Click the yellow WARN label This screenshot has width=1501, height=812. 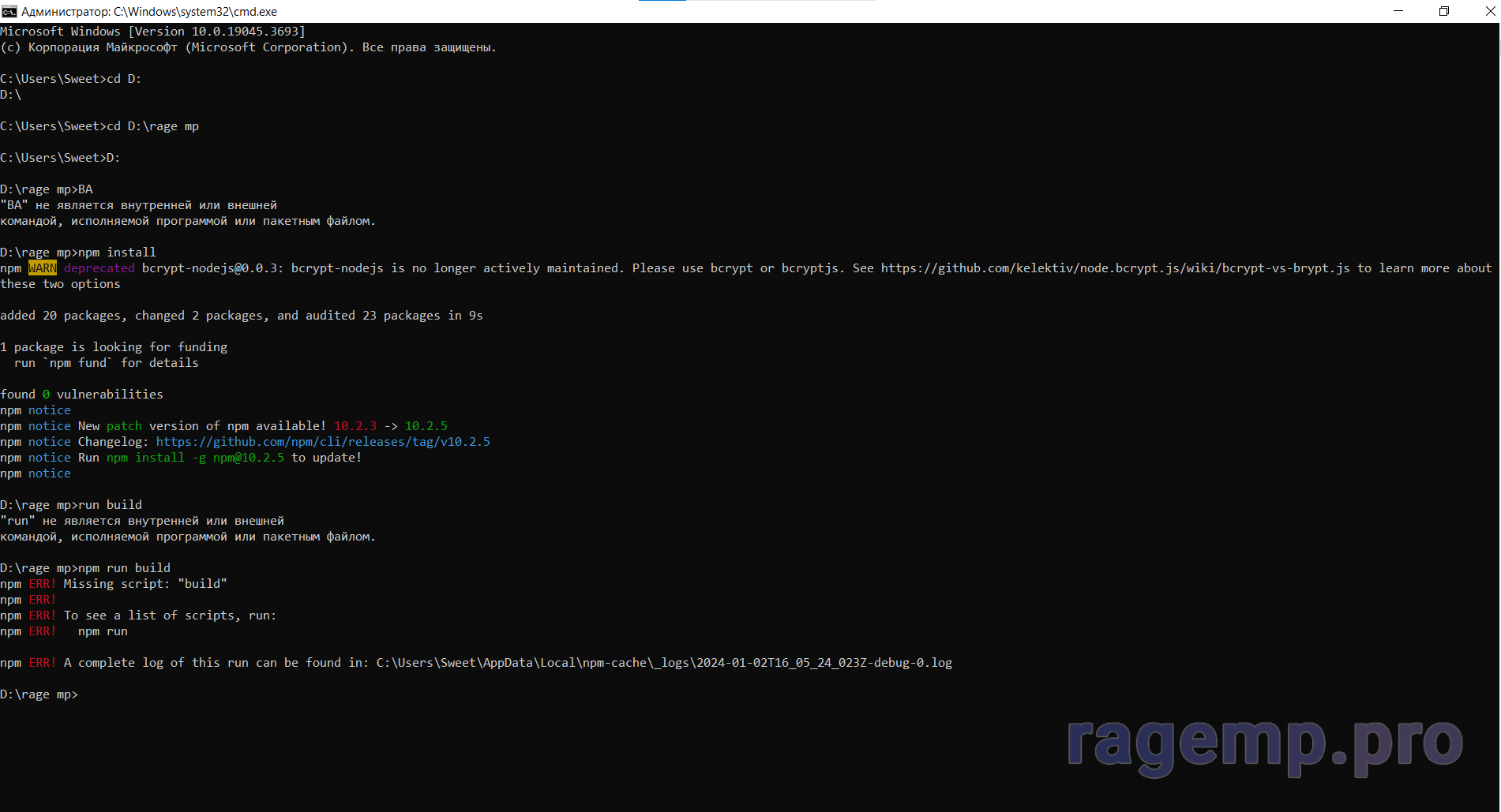pyautogui.click(x=43, y=268)
